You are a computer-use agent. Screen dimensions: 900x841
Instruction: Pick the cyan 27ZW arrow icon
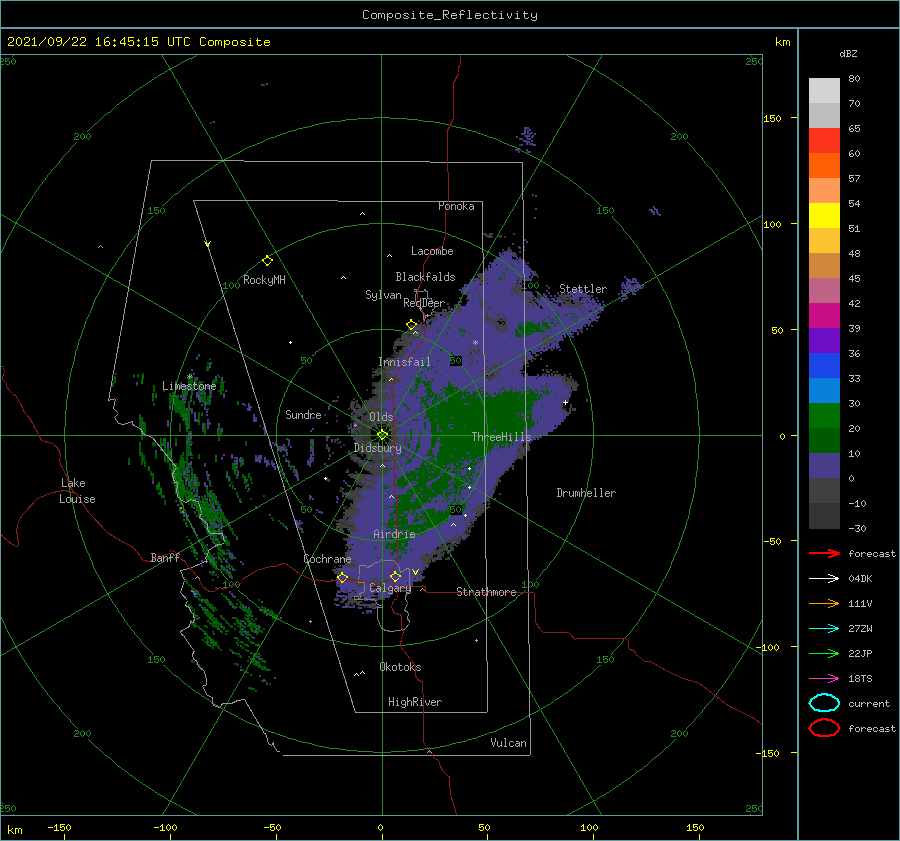(x=824, y=629)
